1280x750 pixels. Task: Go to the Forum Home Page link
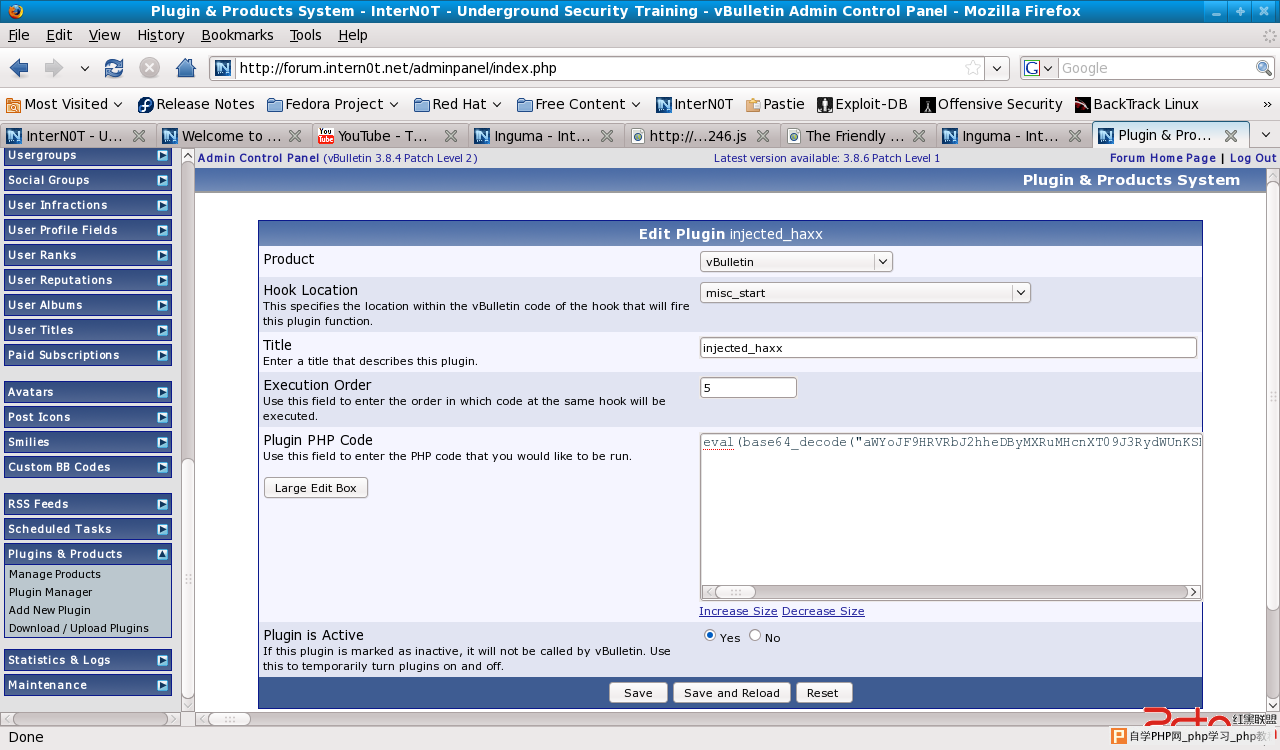point(1163,158)
